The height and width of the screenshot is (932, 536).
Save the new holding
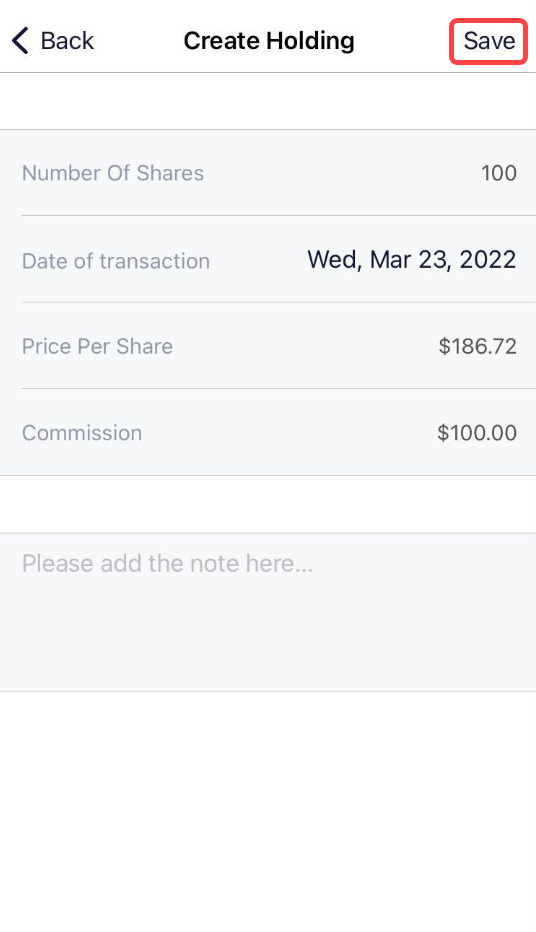(489, 41)
